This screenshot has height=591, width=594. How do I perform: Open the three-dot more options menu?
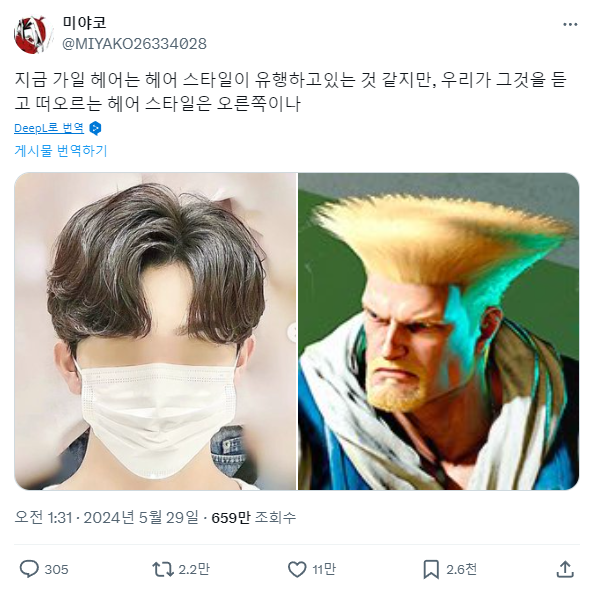[570, 25]
